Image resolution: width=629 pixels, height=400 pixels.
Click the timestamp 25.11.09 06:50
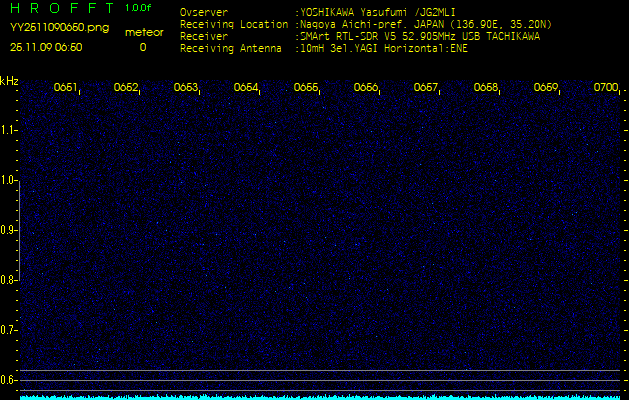46,47
